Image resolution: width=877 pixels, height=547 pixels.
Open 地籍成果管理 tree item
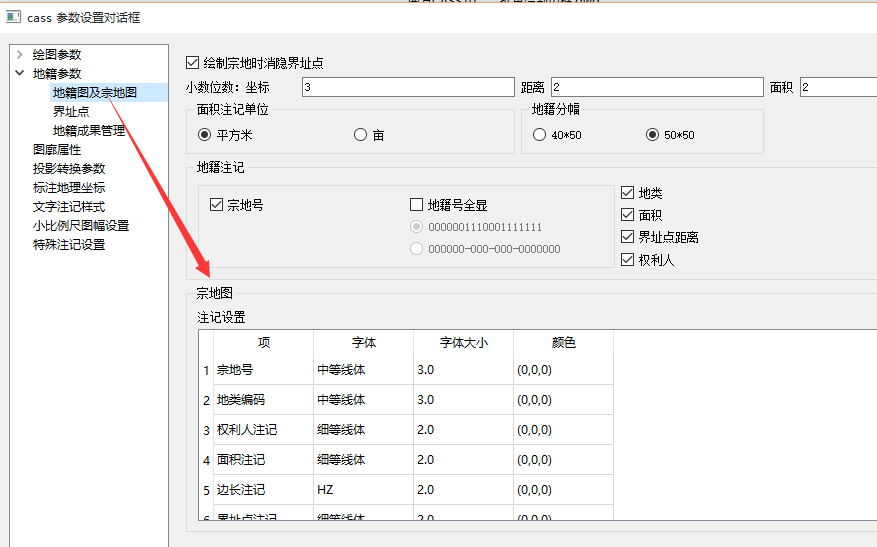(89, 130)
